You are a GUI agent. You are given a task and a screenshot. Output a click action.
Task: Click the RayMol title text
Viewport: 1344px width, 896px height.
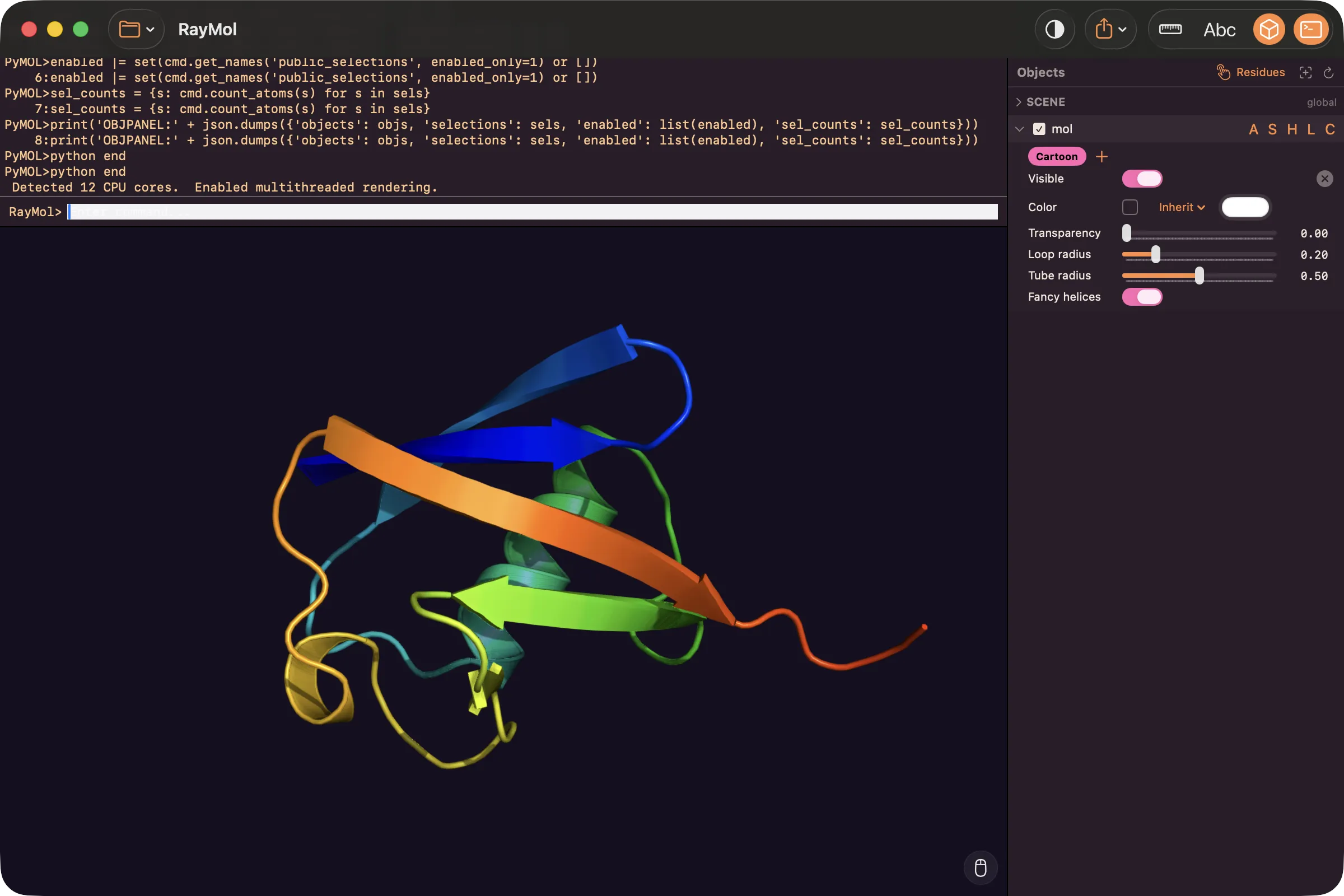coord(207,29)
